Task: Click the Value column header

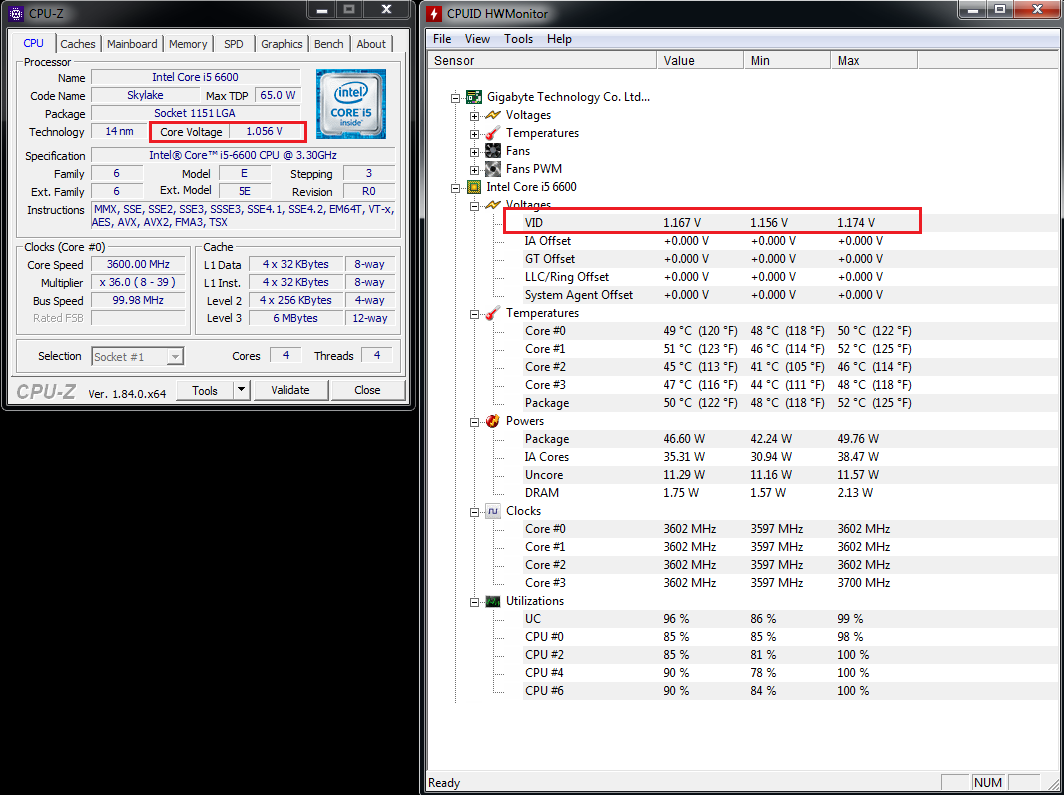Action: pos(700,60)
